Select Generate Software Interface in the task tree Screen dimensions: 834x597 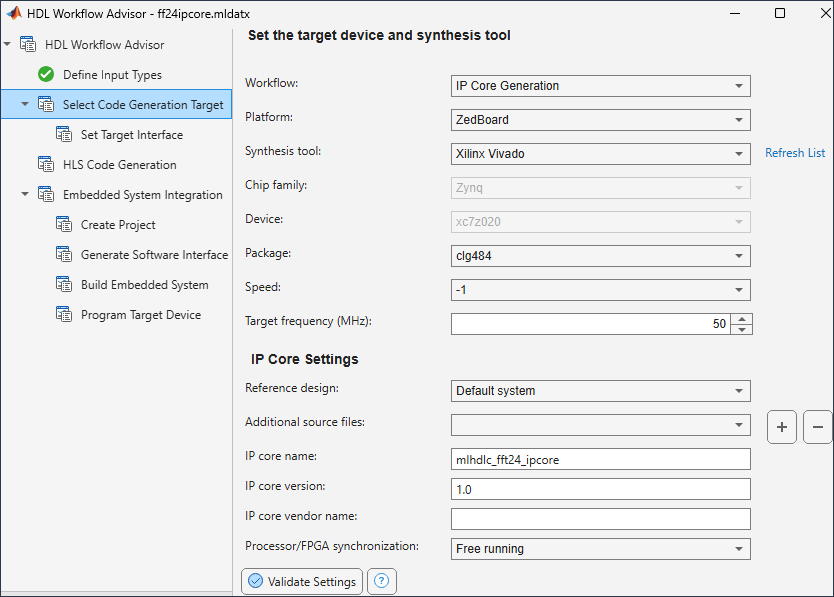click(154, 255)
